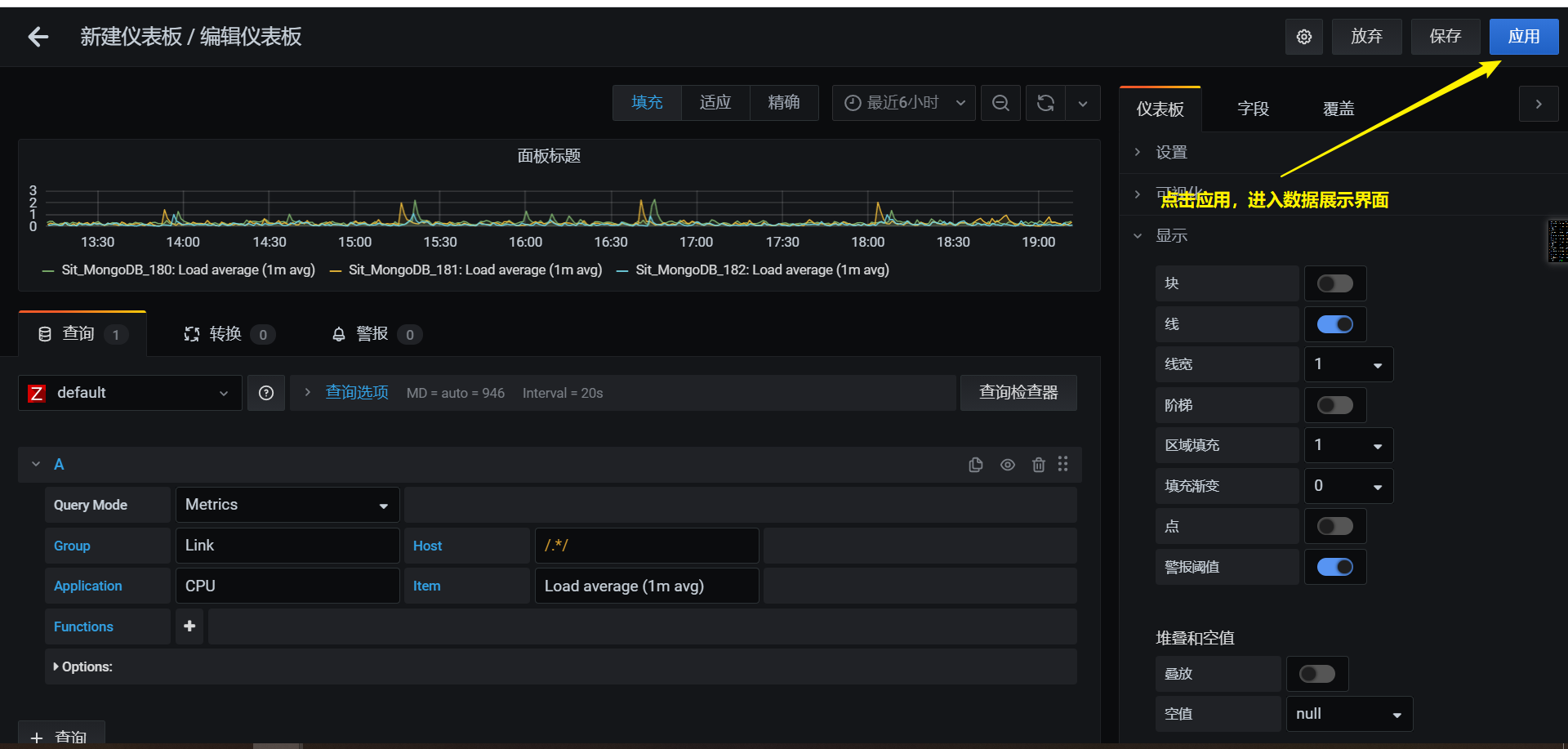Click the 放弃 discard button
The image size is (1568, 749).
click(1366, 37)
